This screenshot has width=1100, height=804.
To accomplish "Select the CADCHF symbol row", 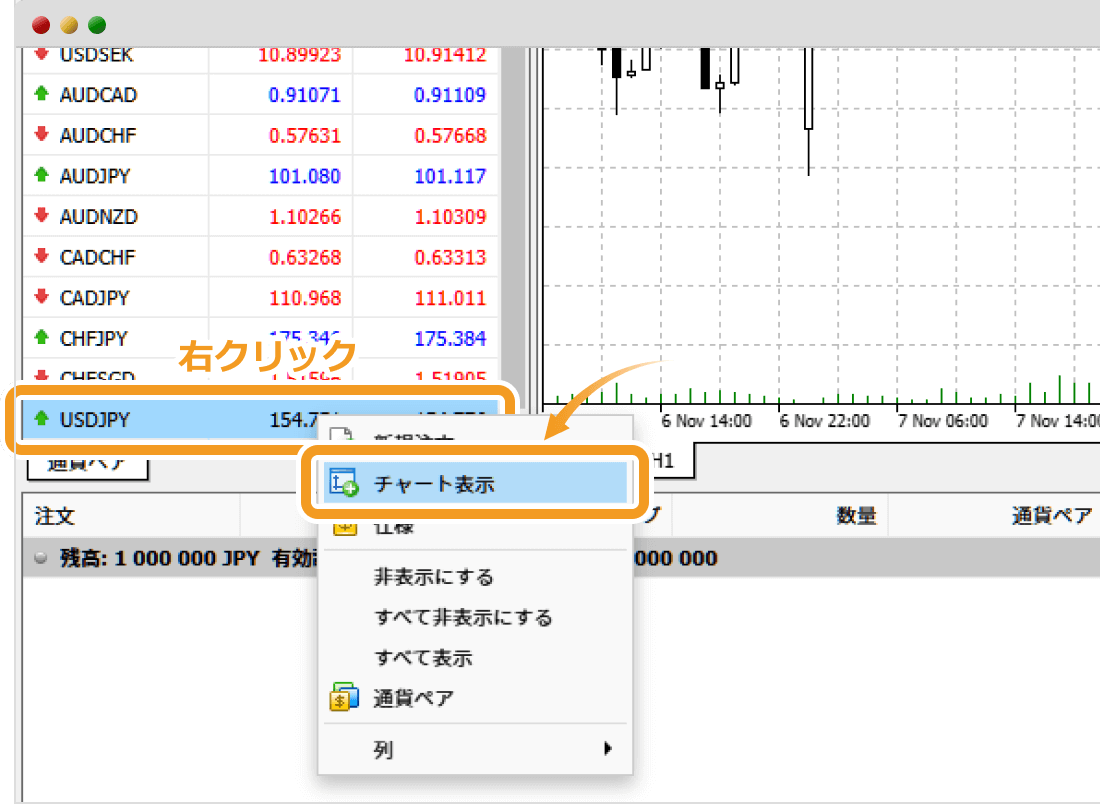I will pos(260,257).
